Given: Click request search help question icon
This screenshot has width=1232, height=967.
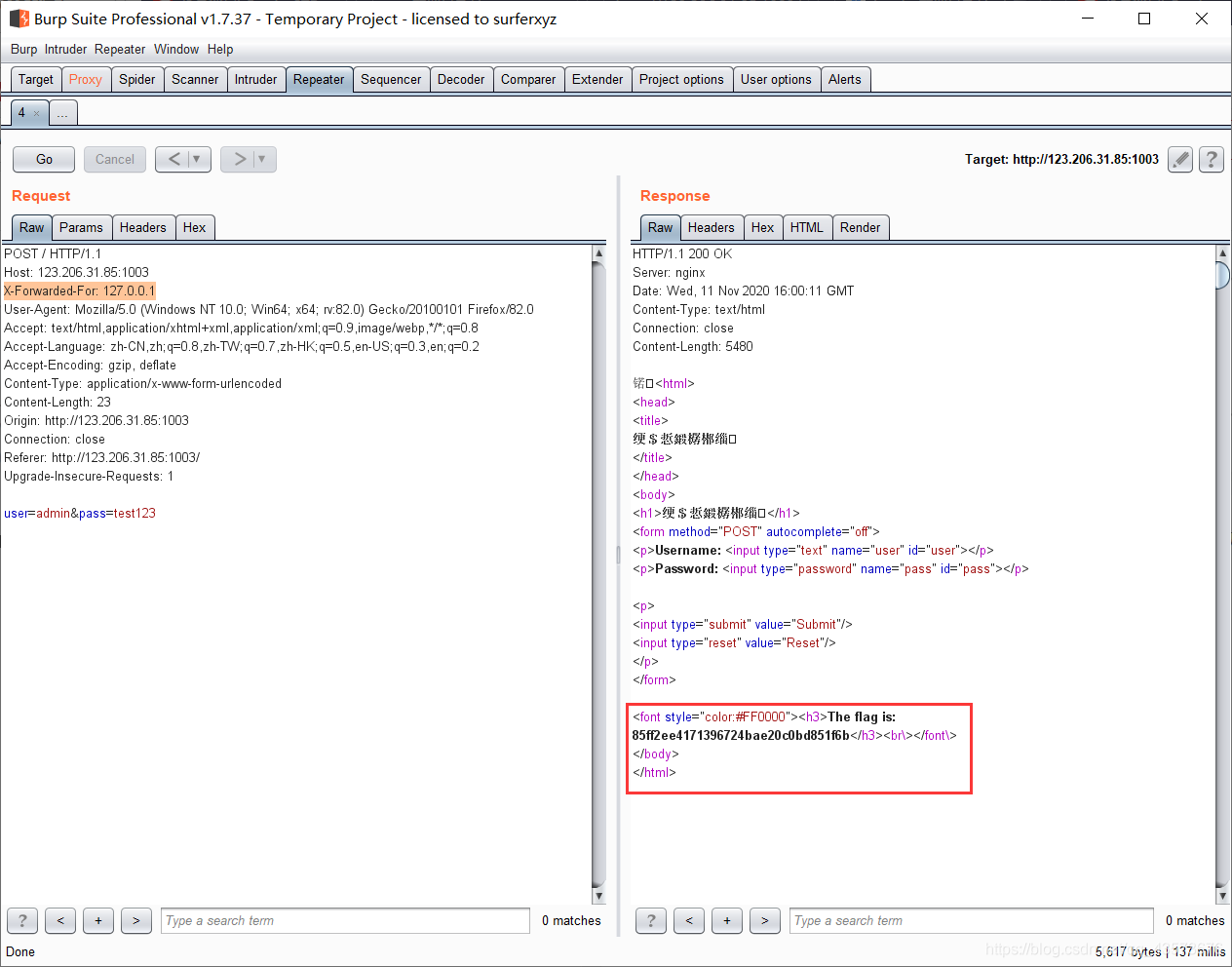Looking at the screenshot, I should 22,920.
